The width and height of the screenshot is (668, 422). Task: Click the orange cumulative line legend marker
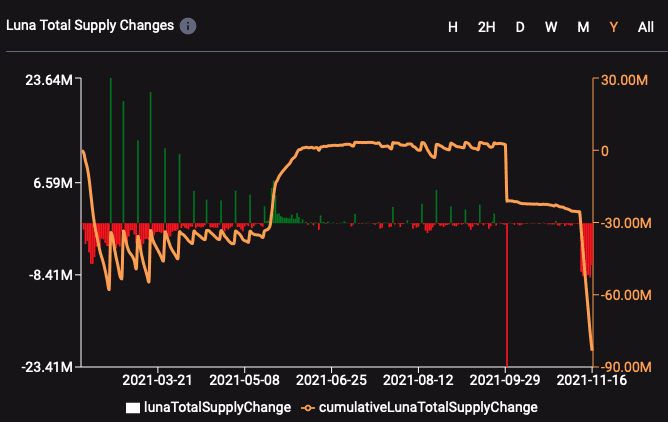pyautogui.click(x=306, y=407)
